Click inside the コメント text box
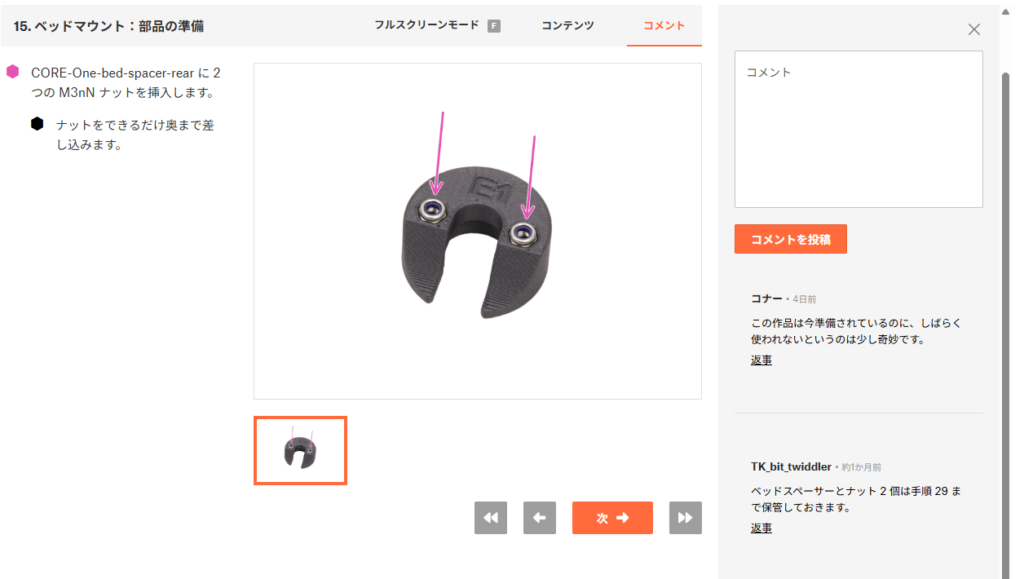This screenshot has height=579, width=1024. (x=858, y=129)
